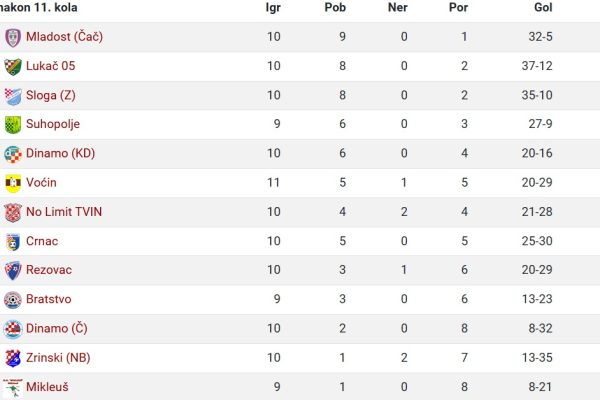Click the Zrinski (NB) club crest

coord(13,358)
